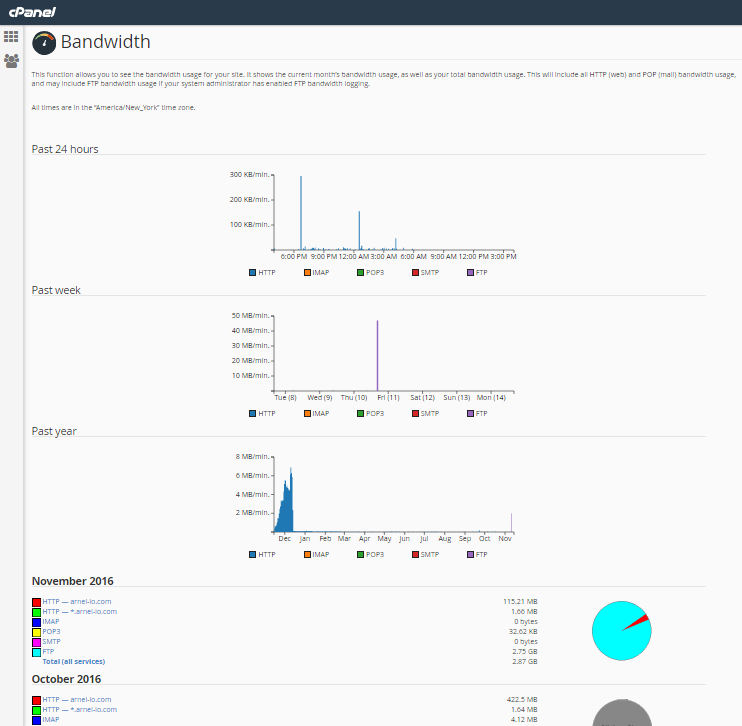Image resolution: width=742 pixels, height=726 pixels.
Task: Open the November 2016 SMTP link
Action: pyautogui.click(x=51, y=641)
